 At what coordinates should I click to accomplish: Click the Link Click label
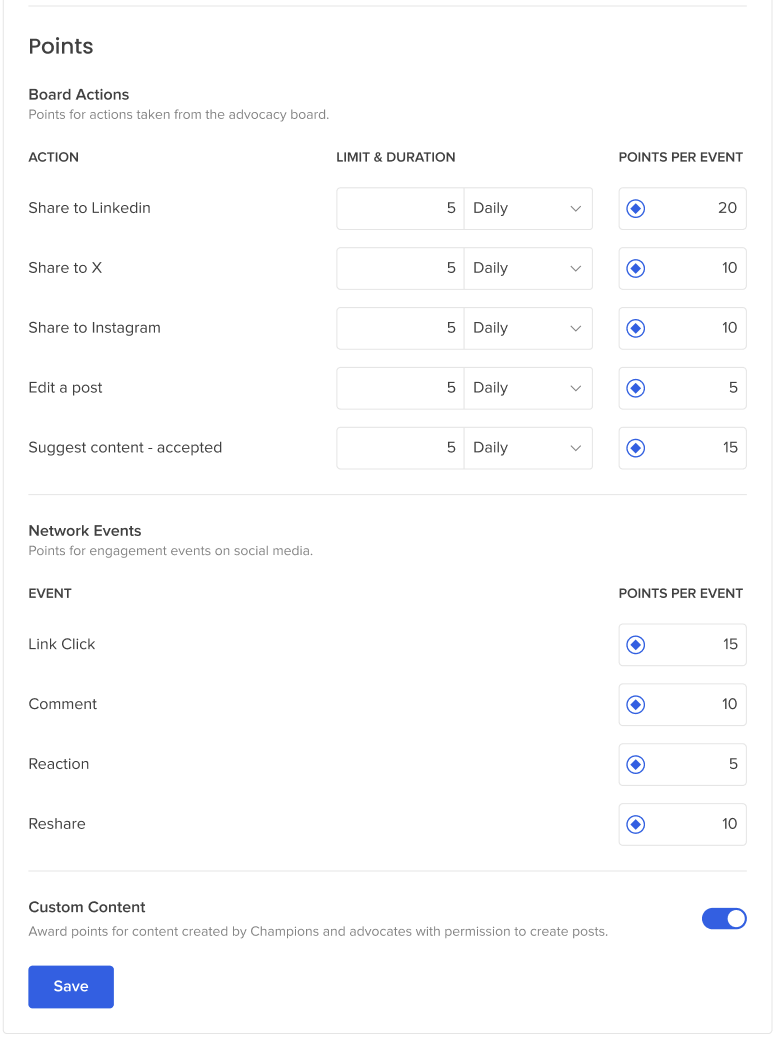tap(61, 644)
